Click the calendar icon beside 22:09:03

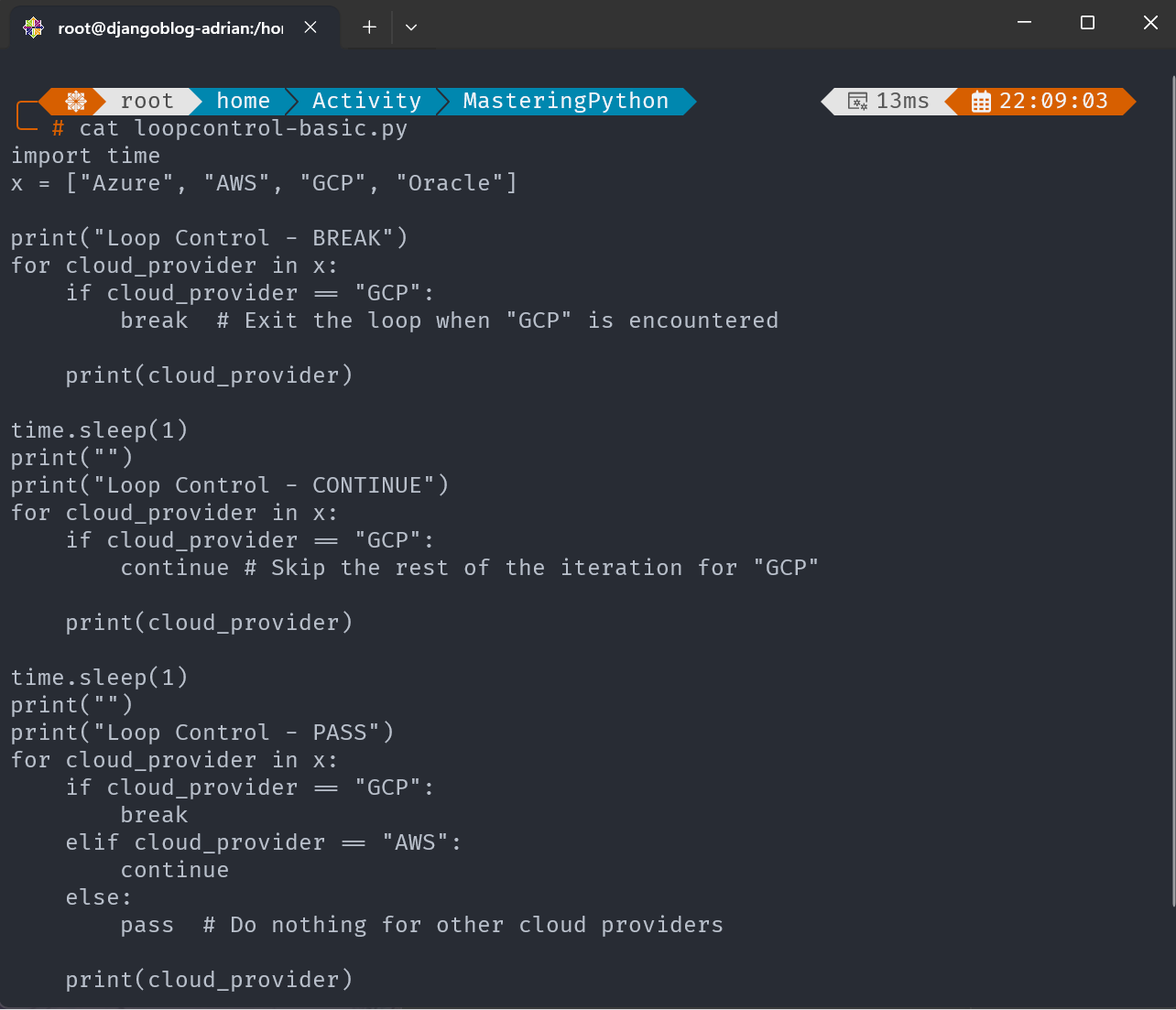click(x=981, y=102)
